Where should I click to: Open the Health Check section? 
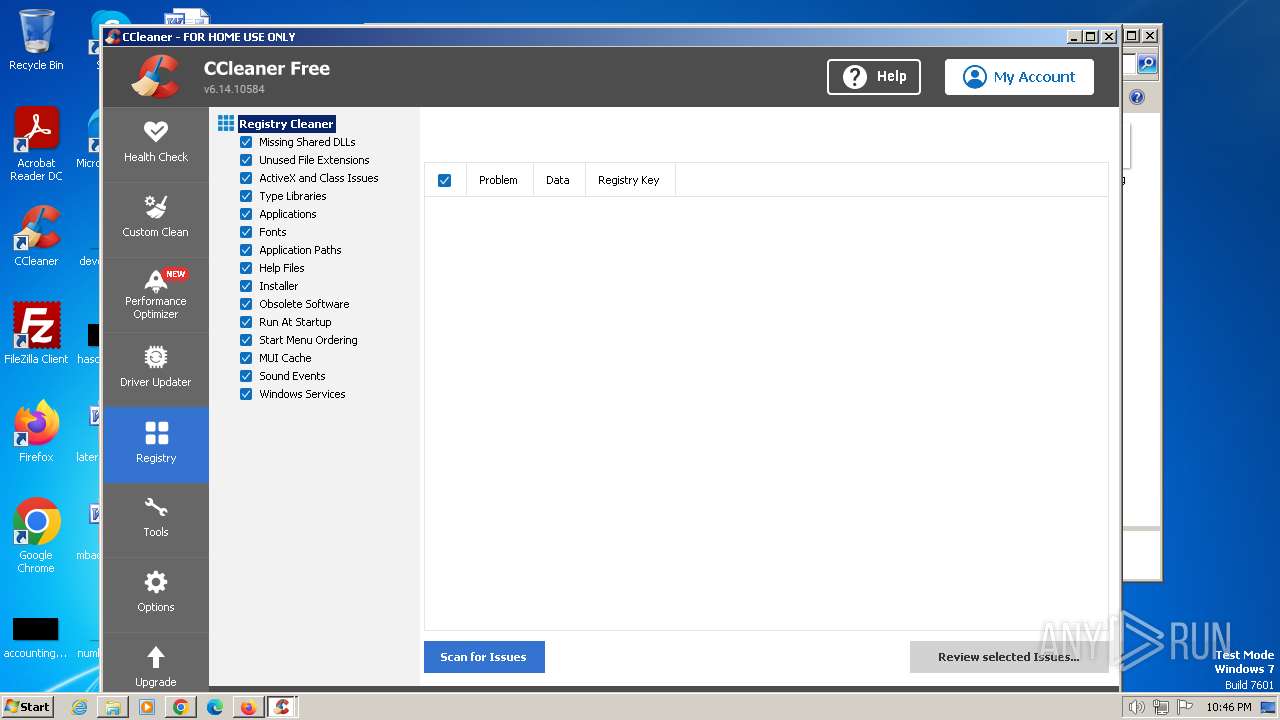click(x=155, y=144)
